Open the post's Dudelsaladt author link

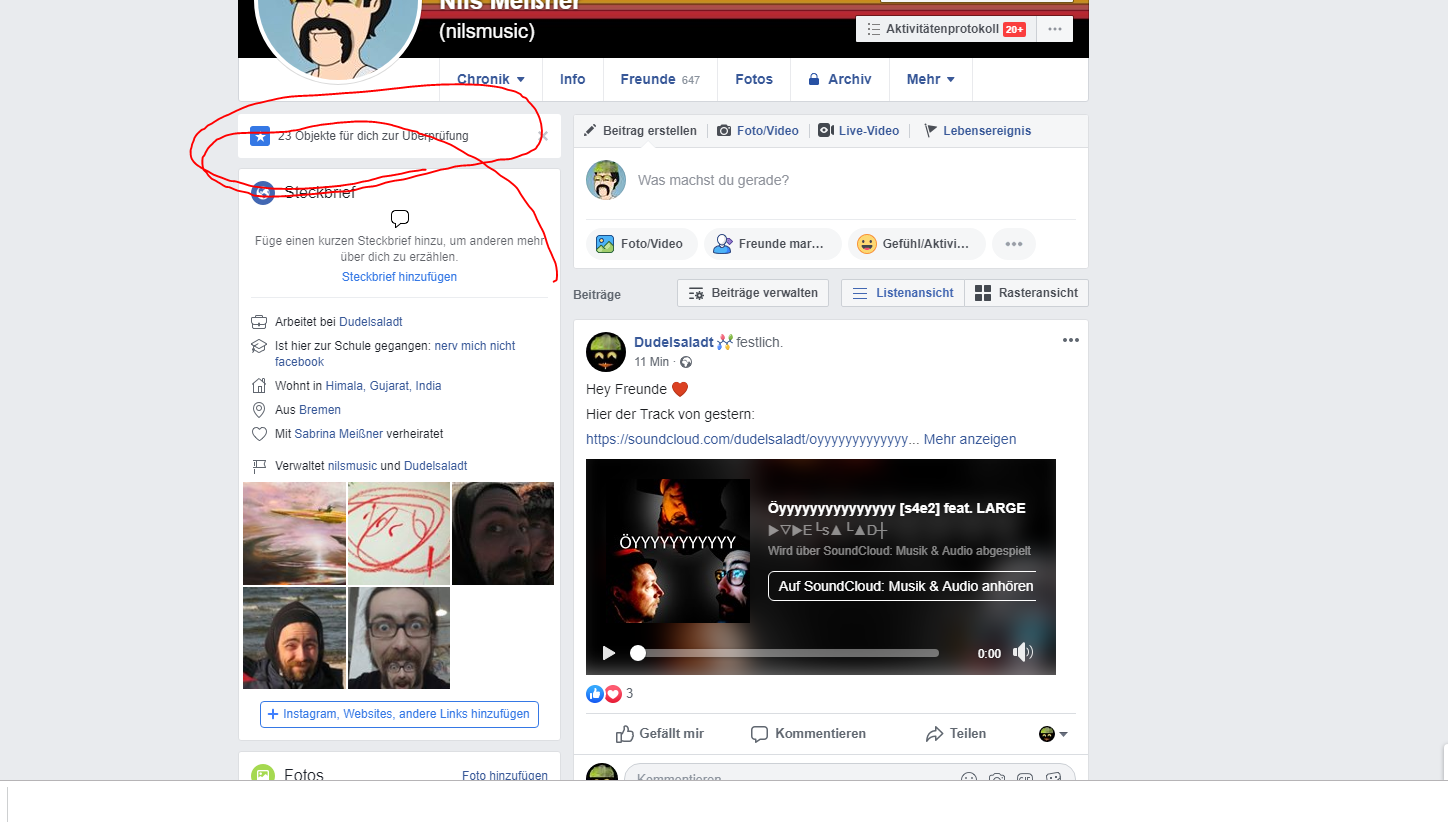click(x=674, y=342)
